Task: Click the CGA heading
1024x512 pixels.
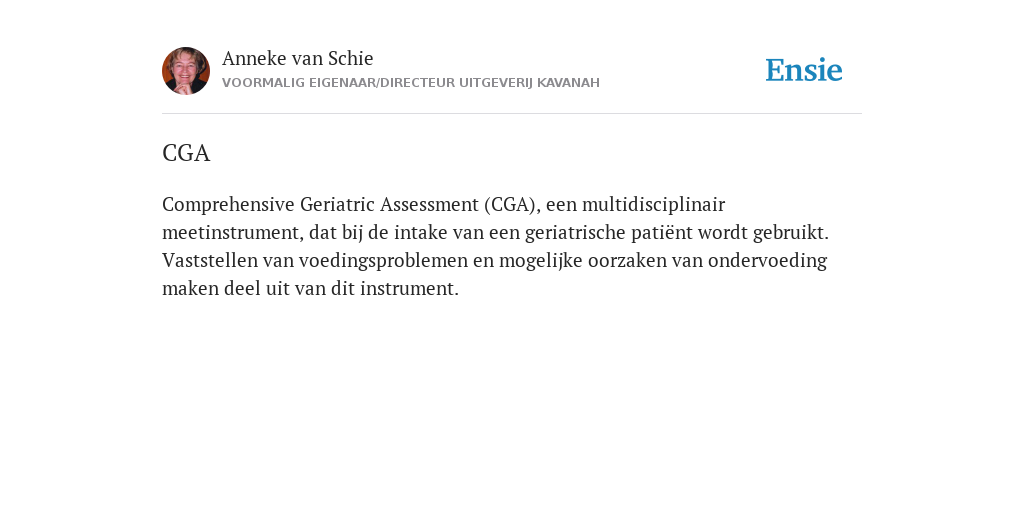Action: click(x=186, y=153)
